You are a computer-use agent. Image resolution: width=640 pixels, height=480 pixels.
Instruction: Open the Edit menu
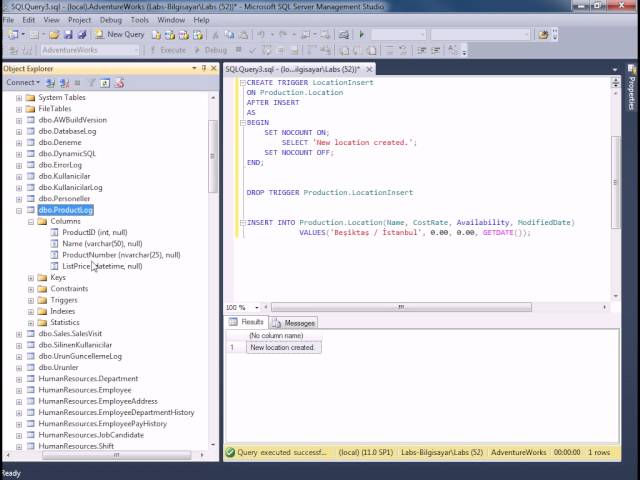click(28, 20)
